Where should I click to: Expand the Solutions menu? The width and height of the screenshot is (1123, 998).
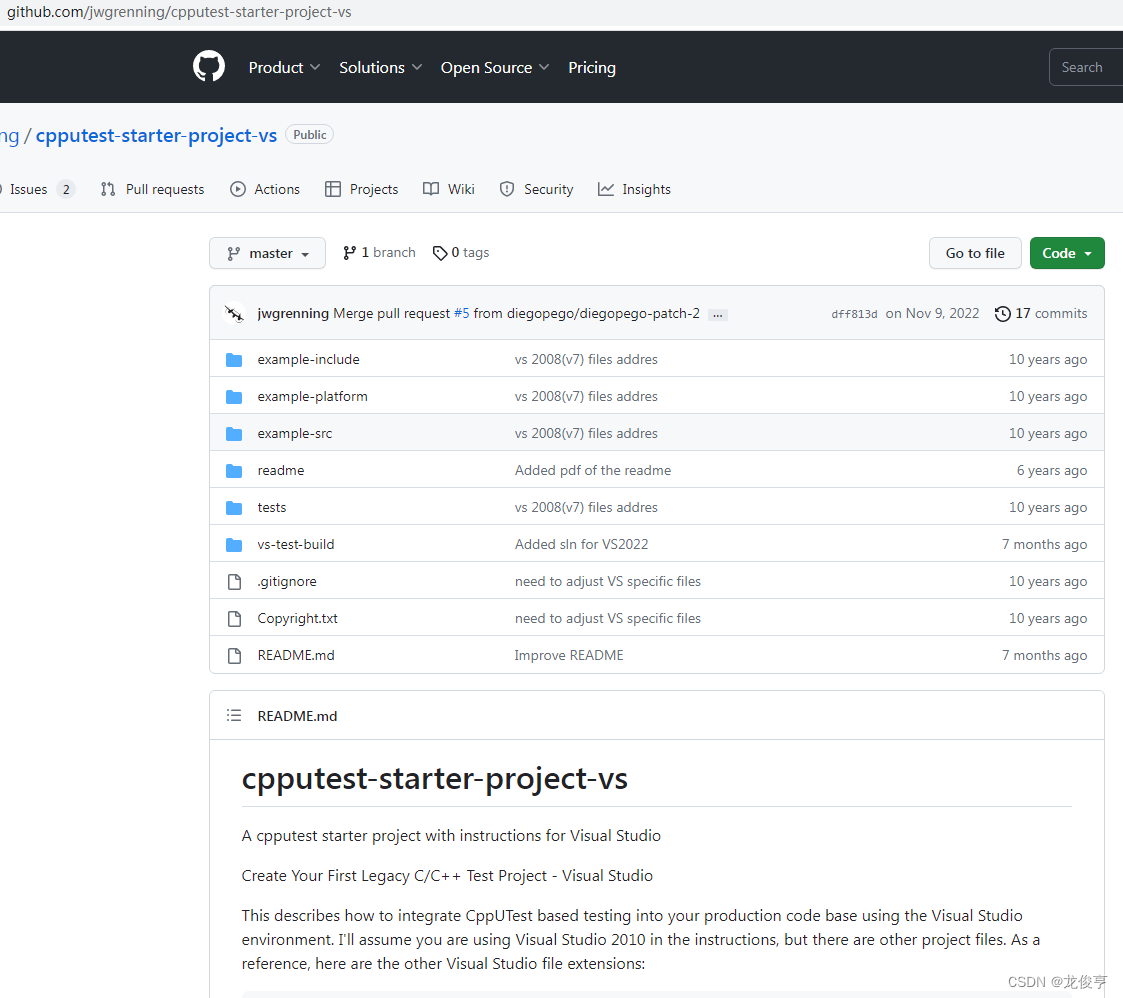click(x=380, y=67)
